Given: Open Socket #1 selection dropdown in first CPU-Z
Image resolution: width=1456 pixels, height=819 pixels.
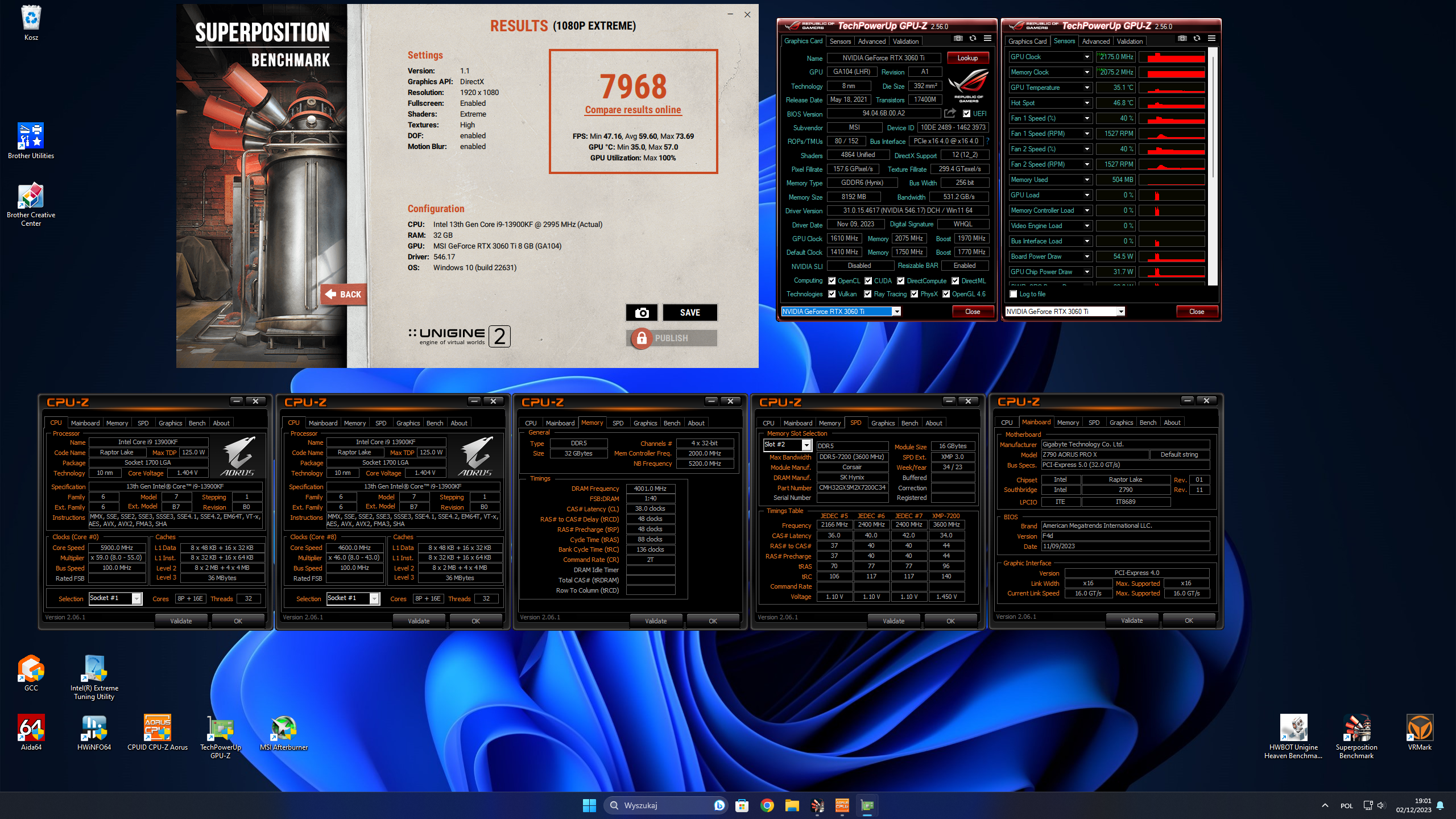Looking at the screenshot, I should [x=136, y=598].
